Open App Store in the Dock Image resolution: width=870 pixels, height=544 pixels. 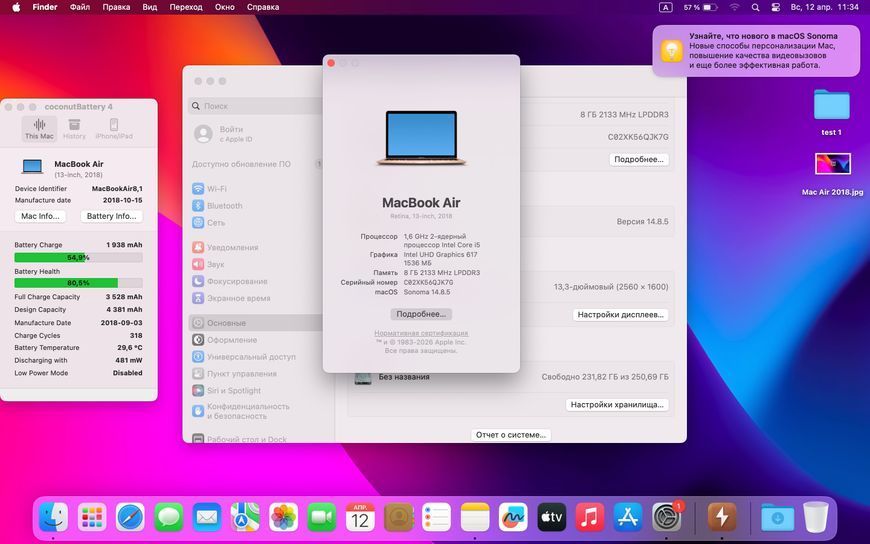(x=628, y=517)
